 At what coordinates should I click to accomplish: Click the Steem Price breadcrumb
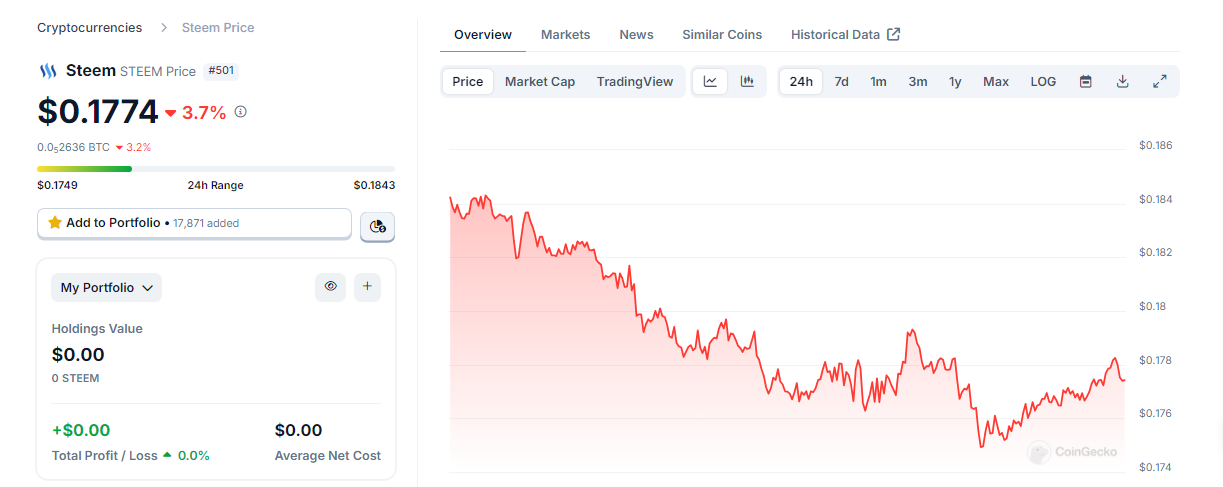(218, 28)
